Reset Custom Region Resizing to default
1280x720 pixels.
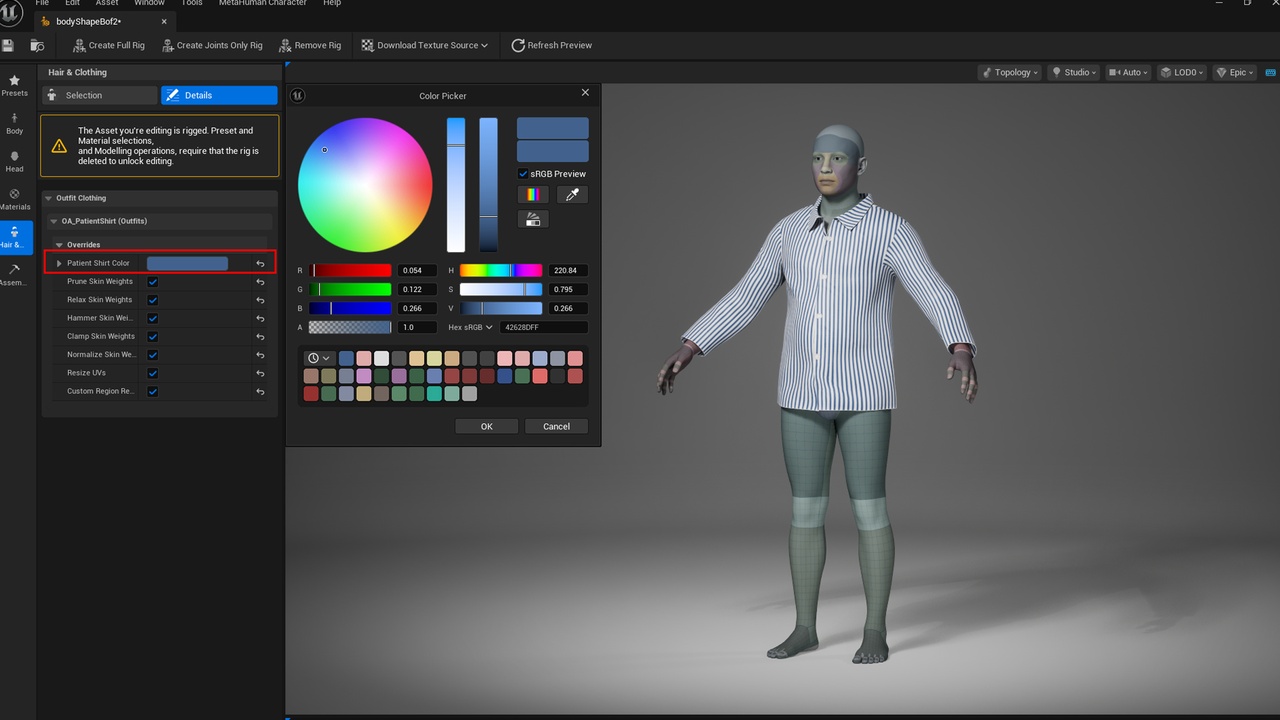(x=260, y=392)
